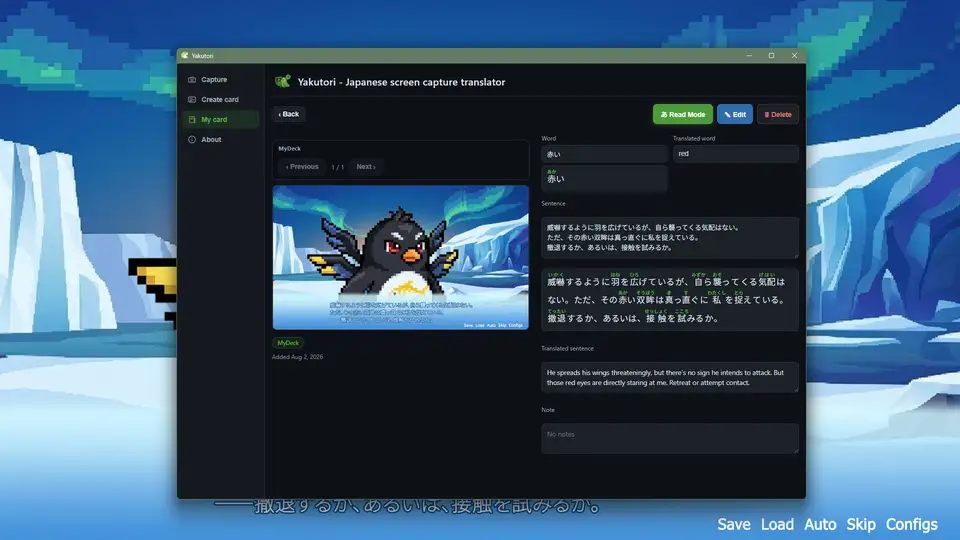This screenshot has width=960, height=540.
Task: Click Auto in the game window
Action: click(x=820, y=525)
